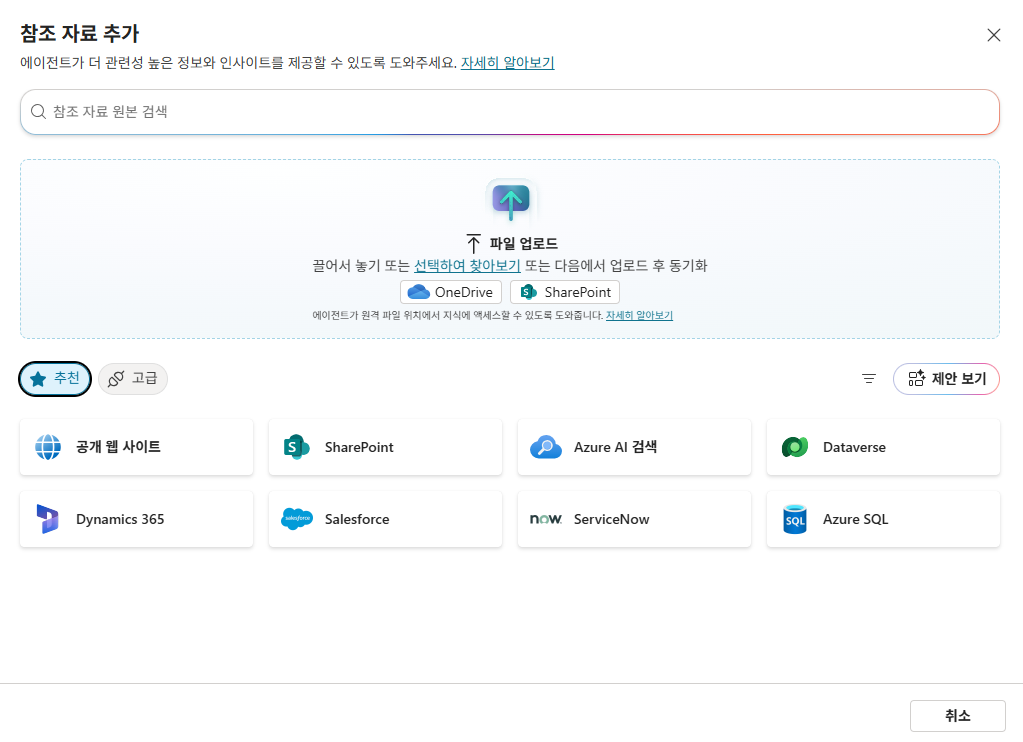Open 자세히 알아보기 link in upload area
Image resolution: width=1023 pixels, height=742 pixels.
[639, 315]
